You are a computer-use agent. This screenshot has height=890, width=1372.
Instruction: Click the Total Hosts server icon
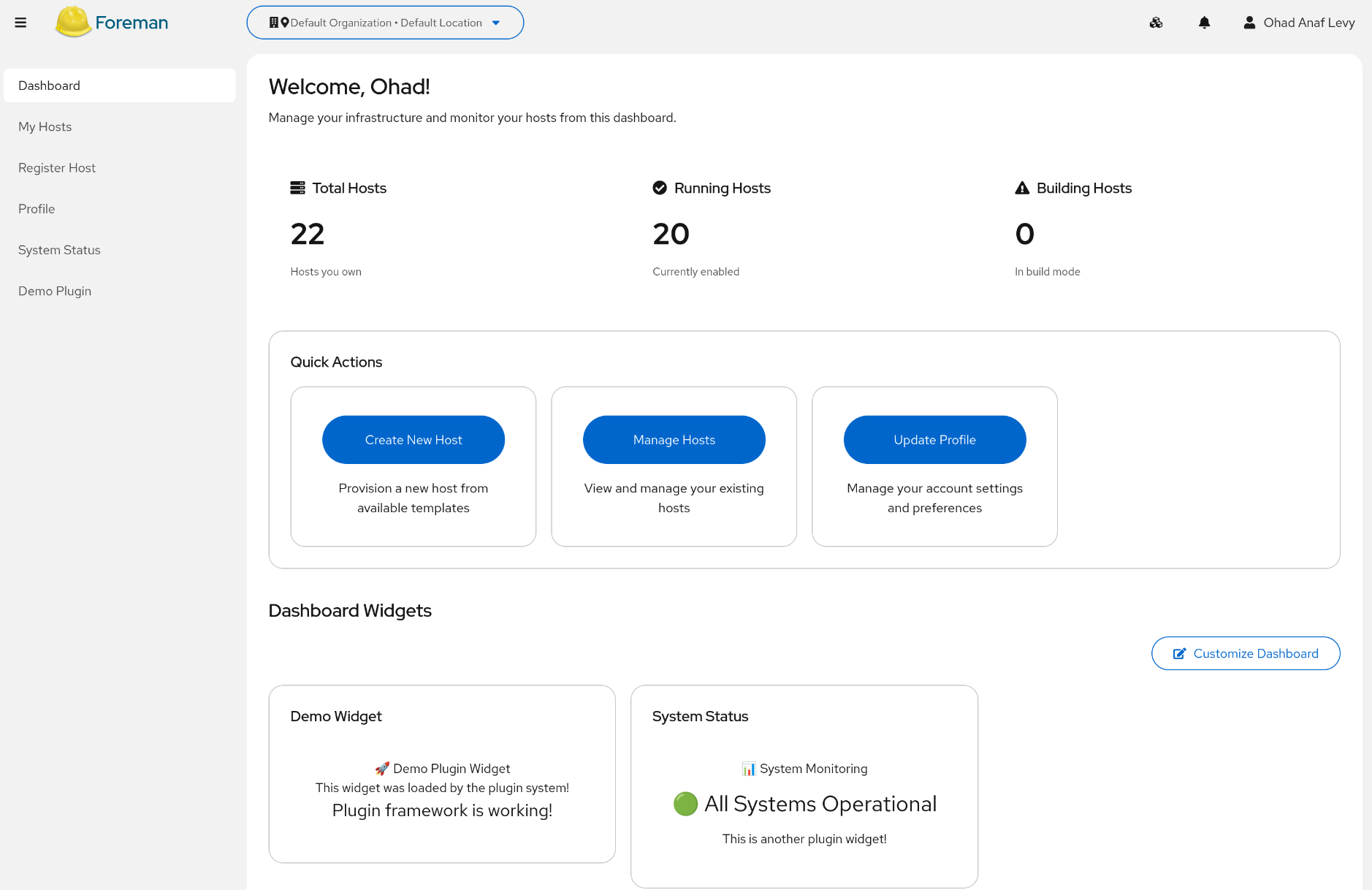297,188
